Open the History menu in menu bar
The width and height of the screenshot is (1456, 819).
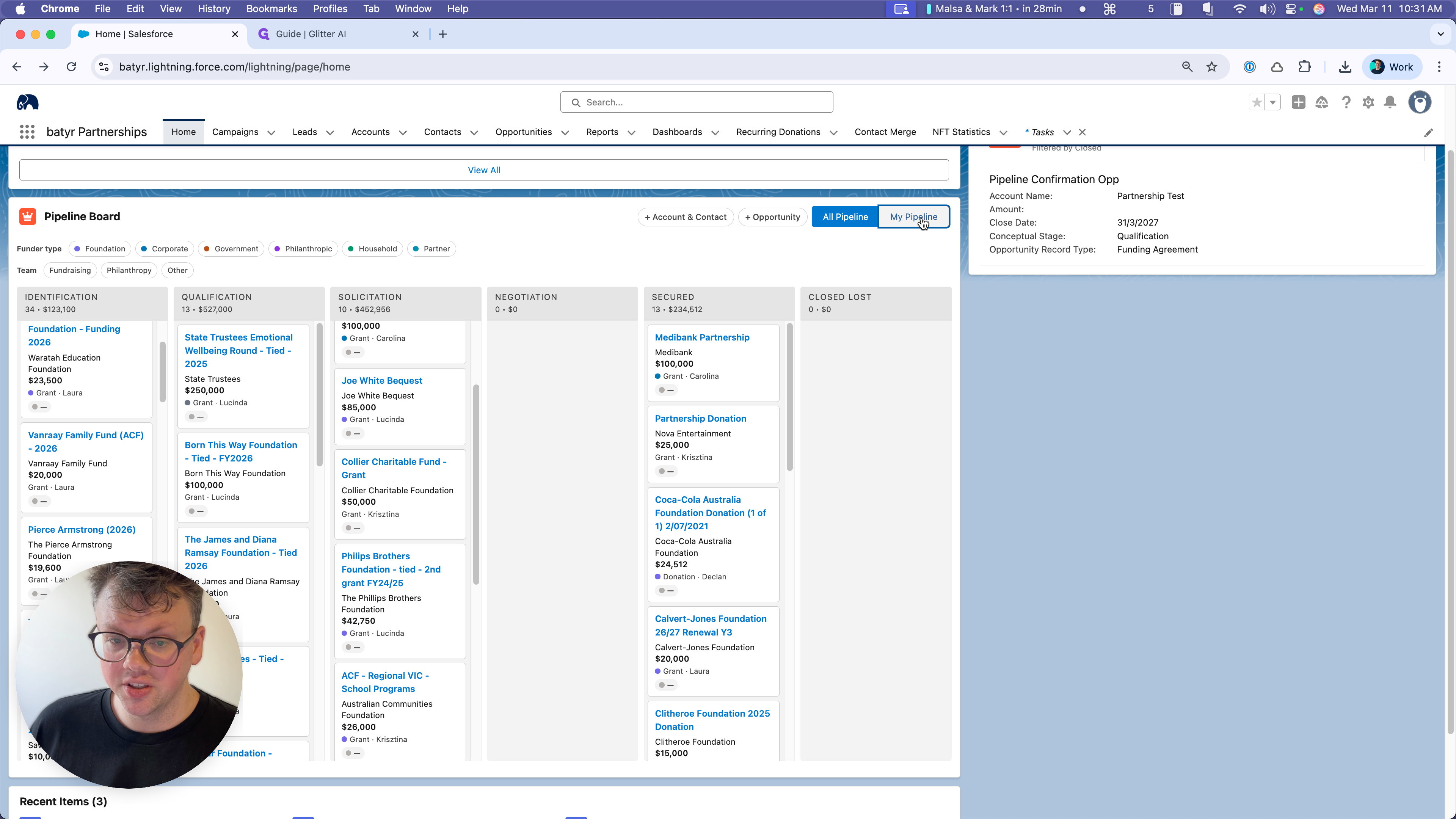click(213, 9)
